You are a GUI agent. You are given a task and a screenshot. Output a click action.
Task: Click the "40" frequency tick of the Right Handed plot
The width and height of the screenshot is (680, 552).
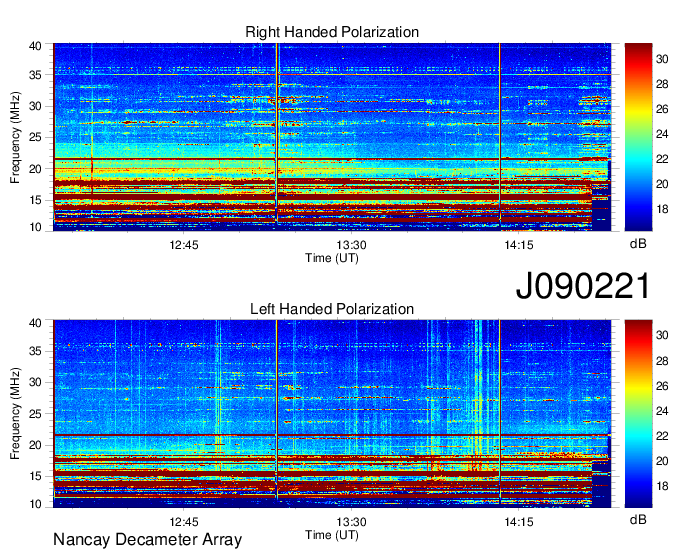tap(35, 46)
